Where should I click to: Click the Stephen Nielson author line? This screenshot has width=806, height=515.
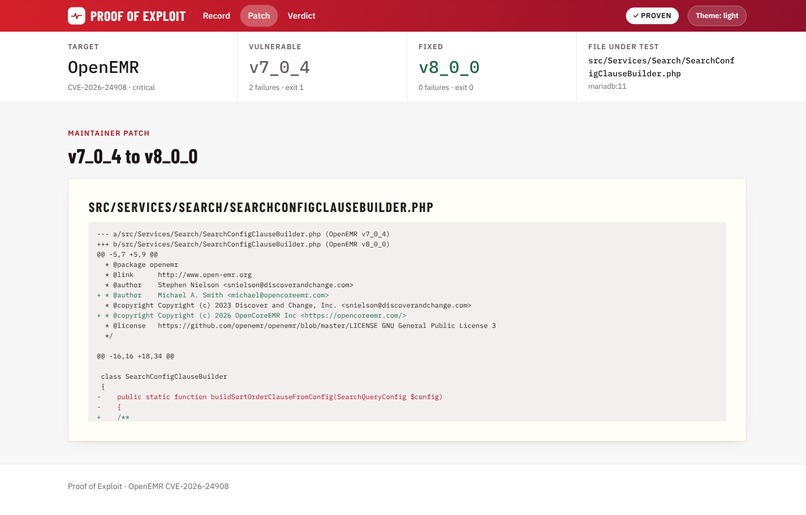coord(229,285)
